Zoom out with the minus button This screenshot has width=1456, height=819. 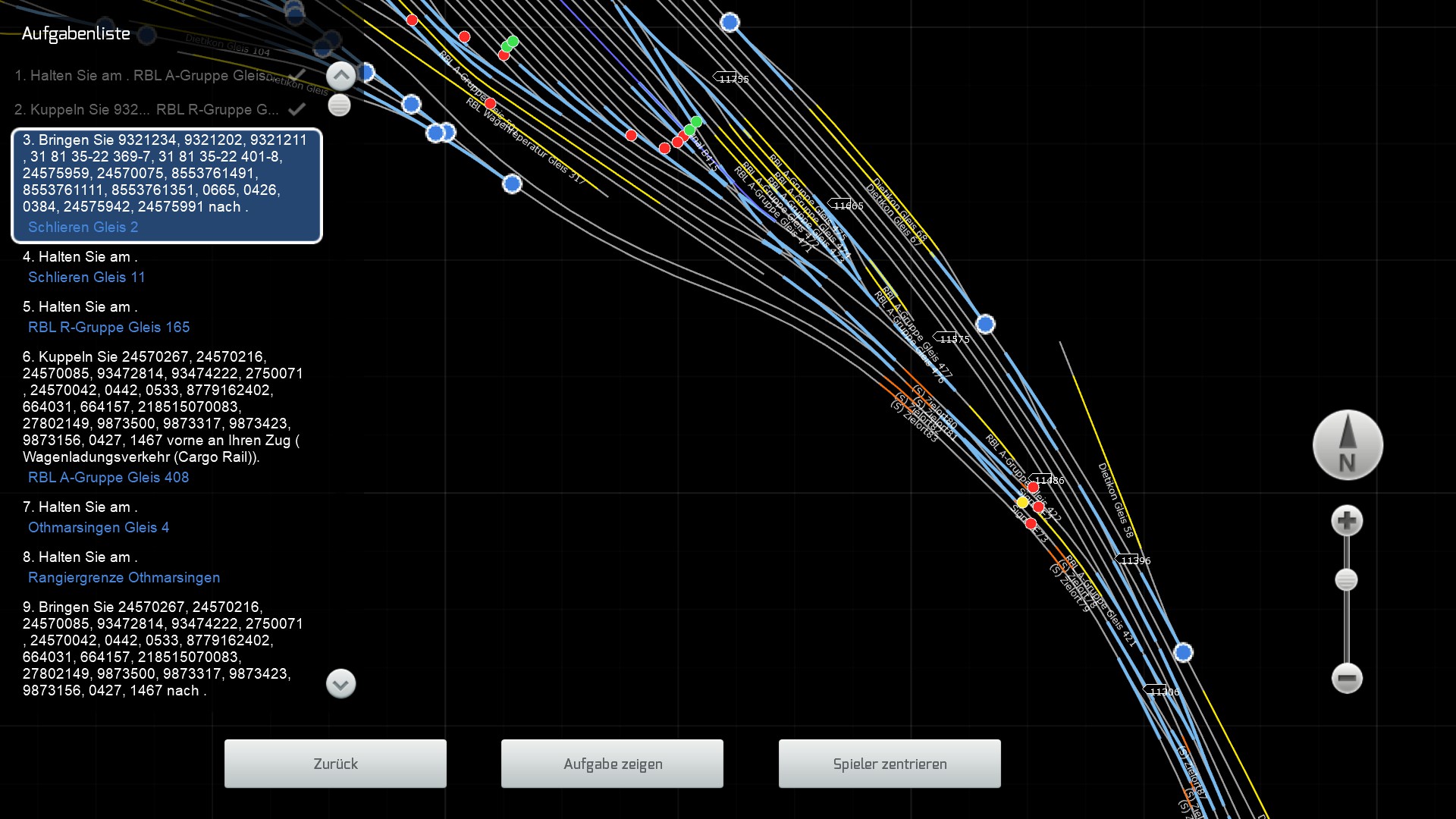pos(1347,678)
